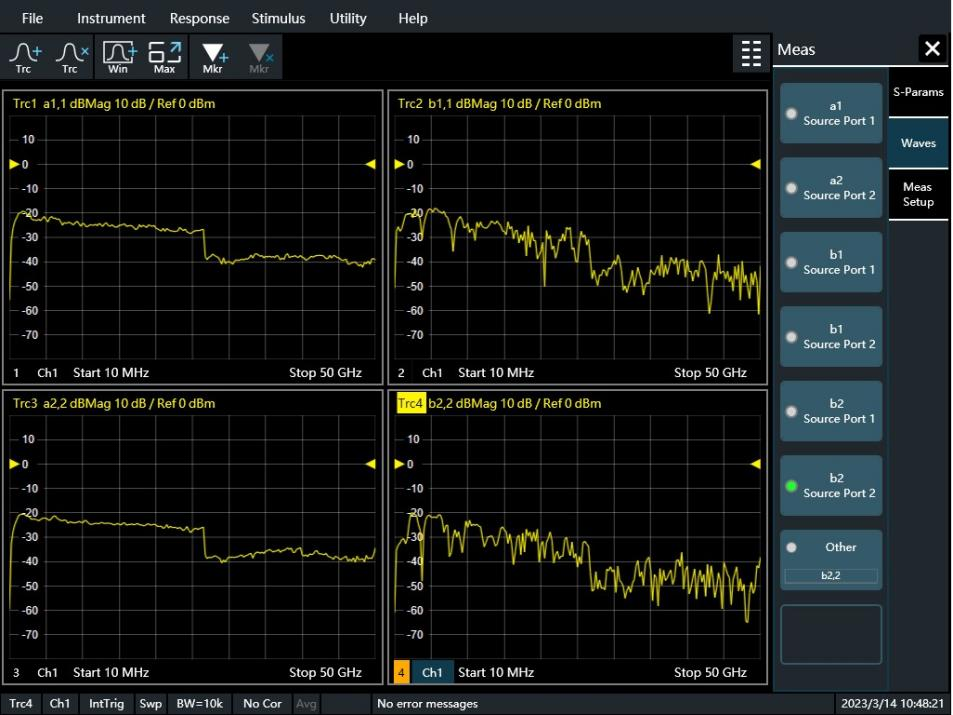
Task: Open the Response menu
Action: (199, 18)
